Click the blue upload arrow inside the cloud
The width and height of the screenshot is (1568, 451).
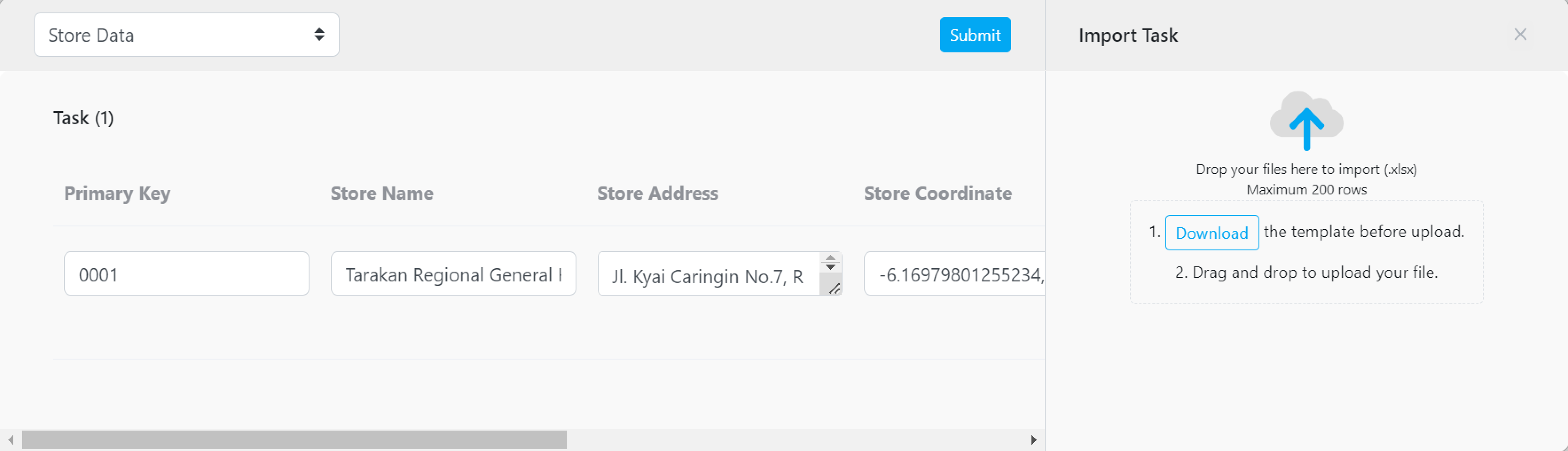click(x=1306, y=128)
